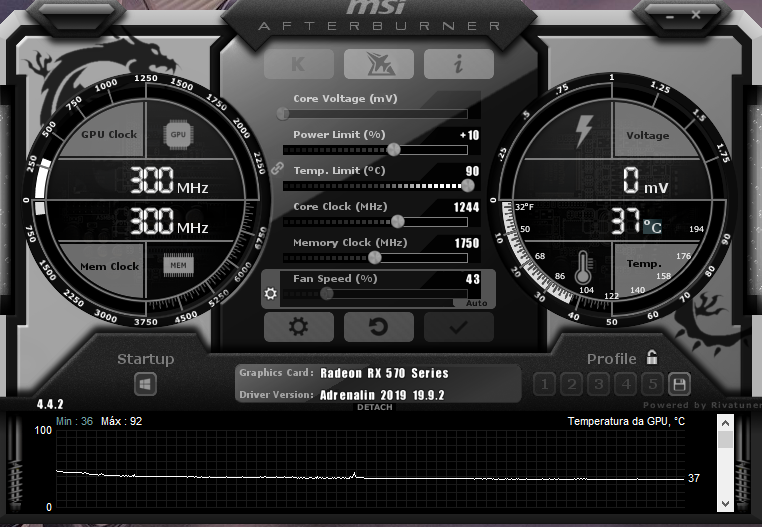Screen dimensions: 762x527
Task: Reset settings with the circular arrow button
Action: pyautogui.click(x=379, y=327)
